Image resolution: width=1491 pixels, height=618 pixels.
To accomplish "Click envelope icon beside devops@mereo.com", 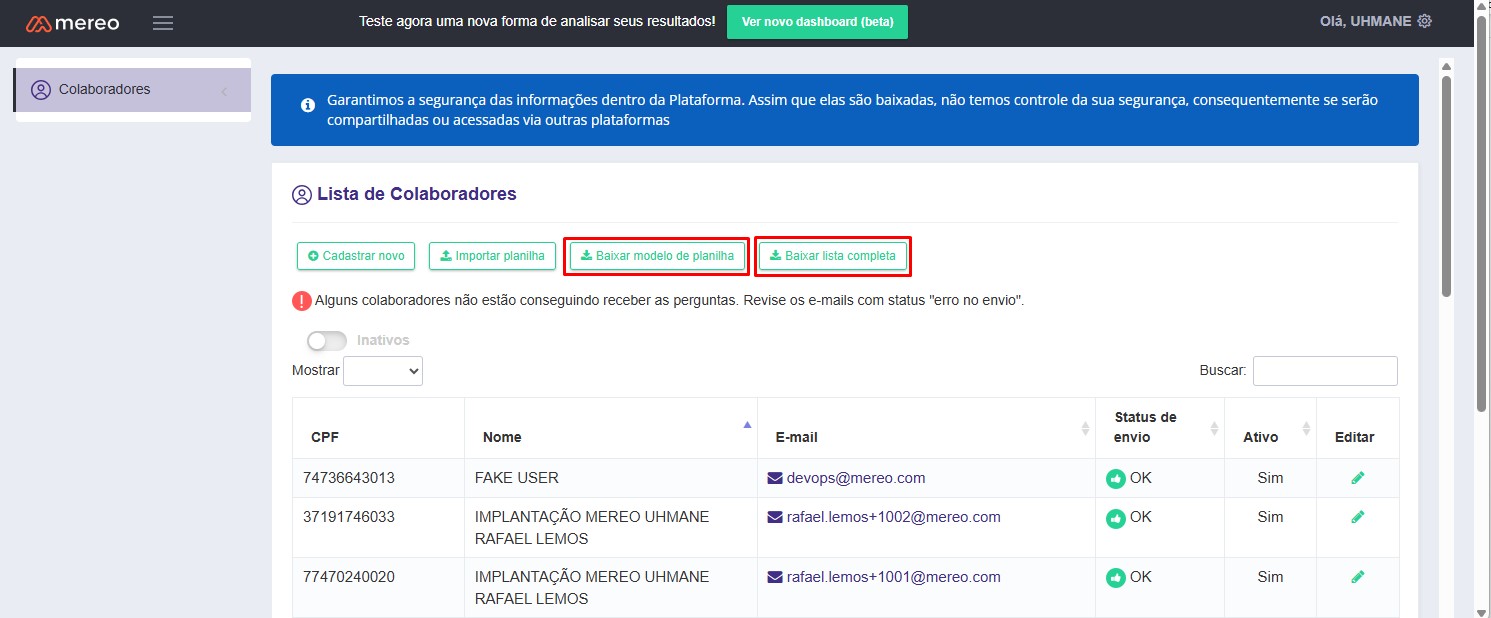I will [x=775, y=478].
